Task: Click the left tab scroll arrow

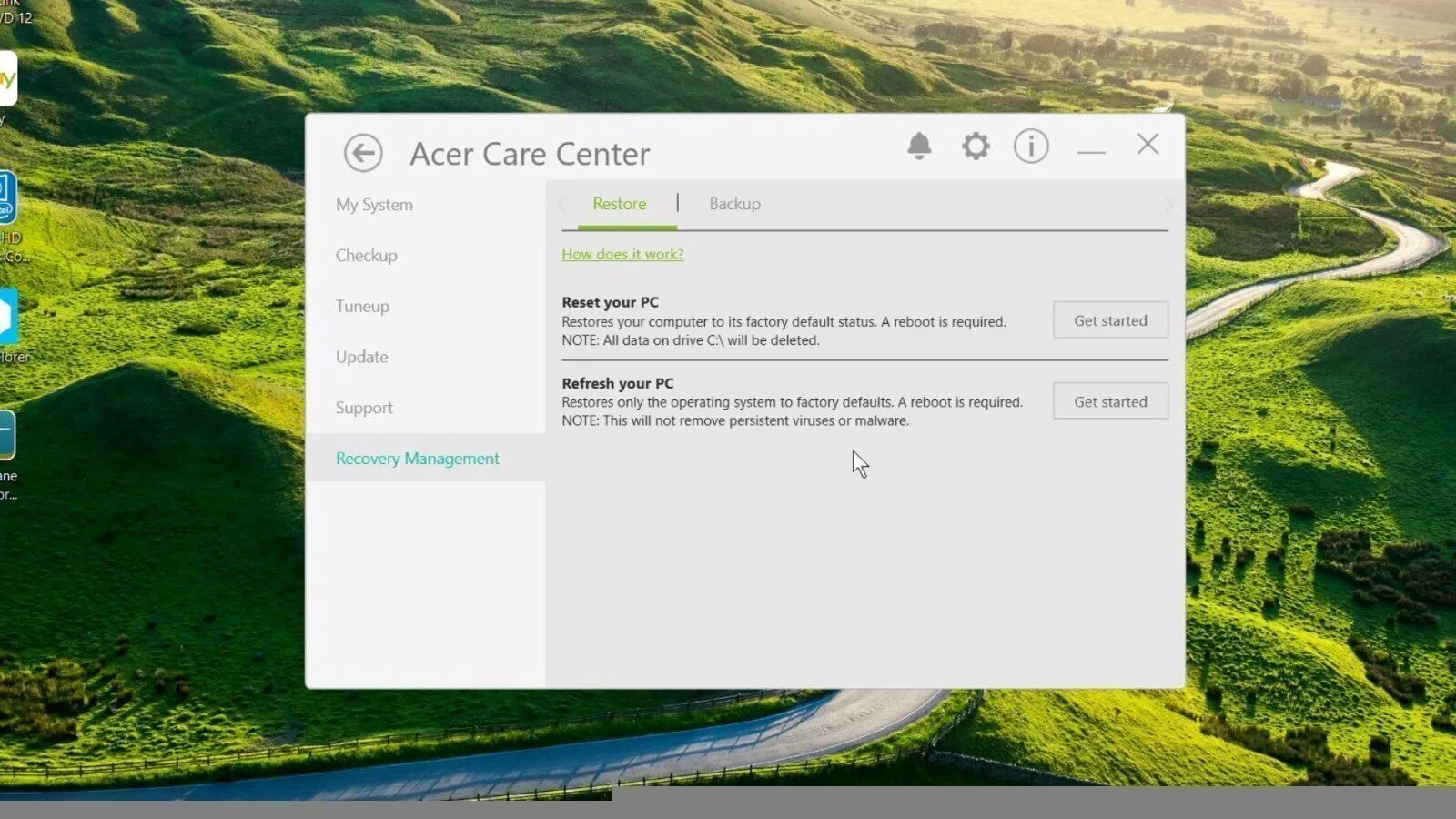Action: 561,205
